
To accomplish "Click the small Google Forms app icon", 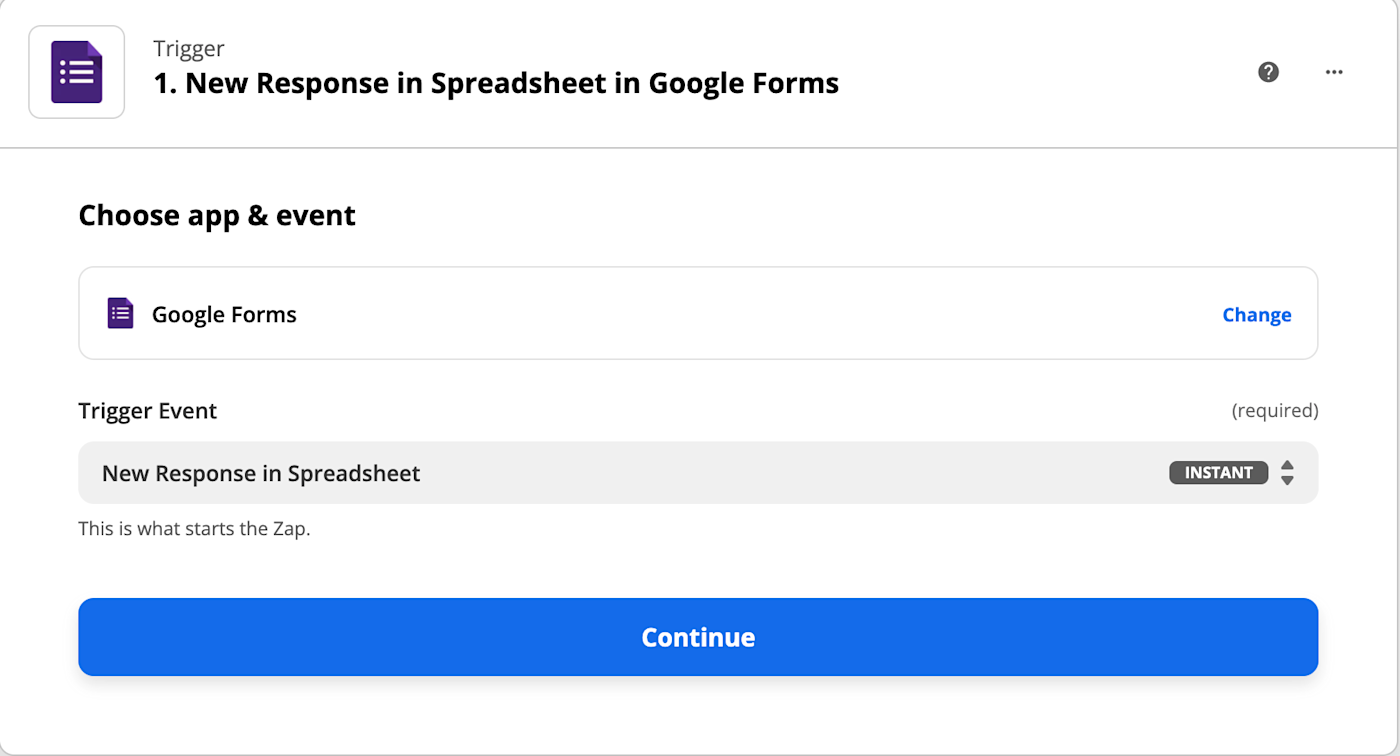I will point(120,314).
